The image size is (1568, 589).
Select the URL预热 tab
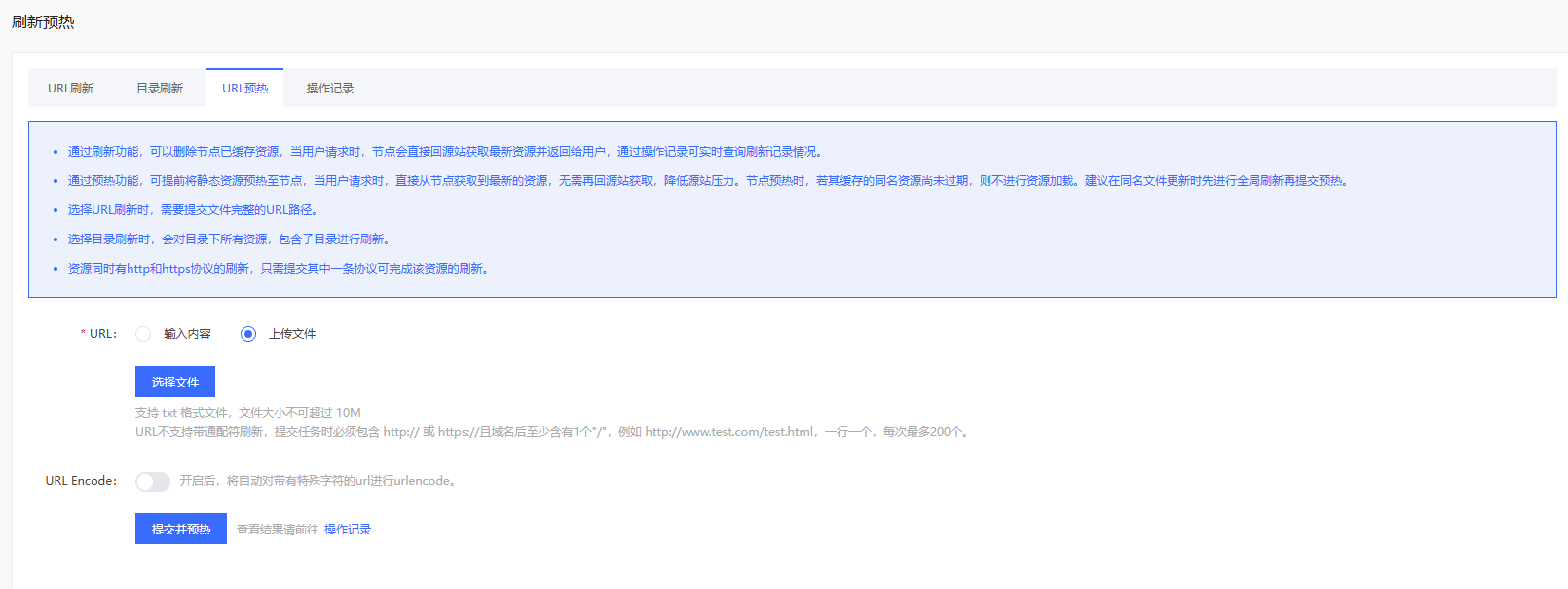tap(244, 89)
